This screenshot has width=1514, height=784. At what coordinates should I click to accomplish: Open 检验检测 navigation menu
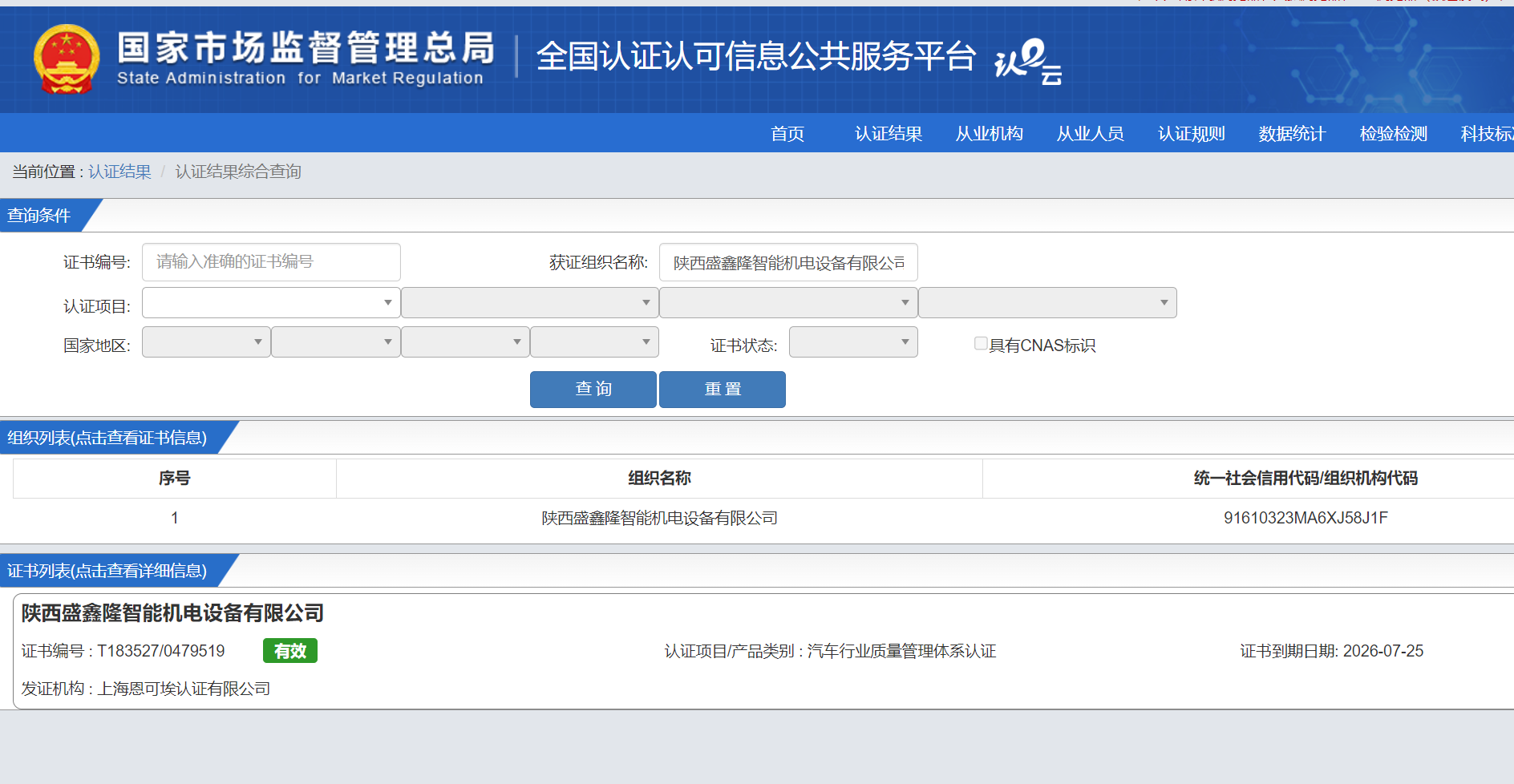tap(1394, 134)
